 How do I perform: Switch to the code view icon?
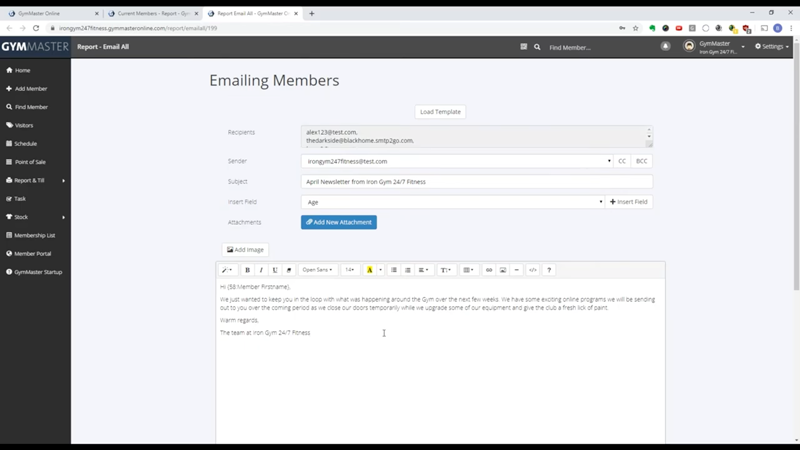point(533,270)
